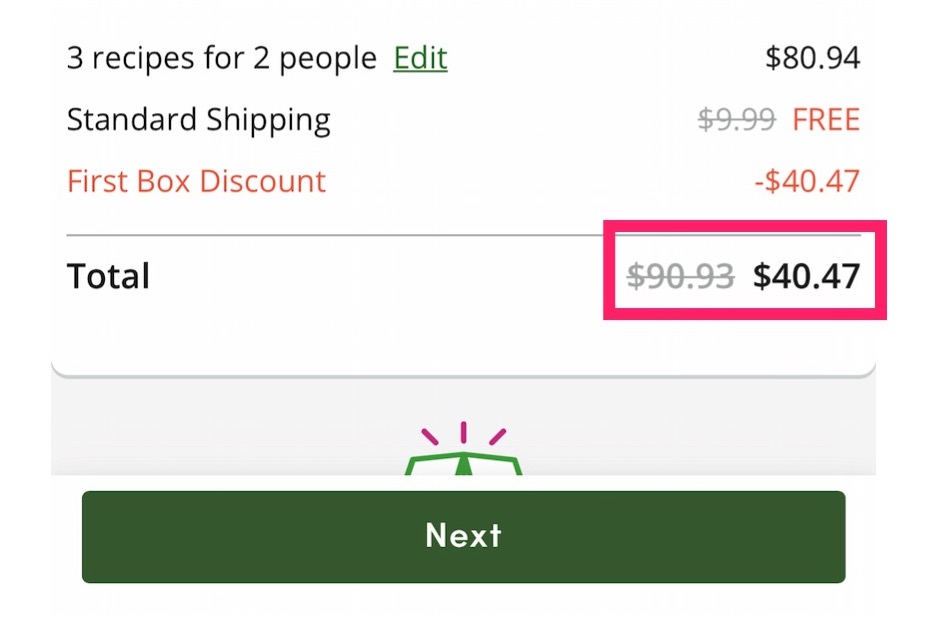Click the word "Discount" in the red row

262,181
